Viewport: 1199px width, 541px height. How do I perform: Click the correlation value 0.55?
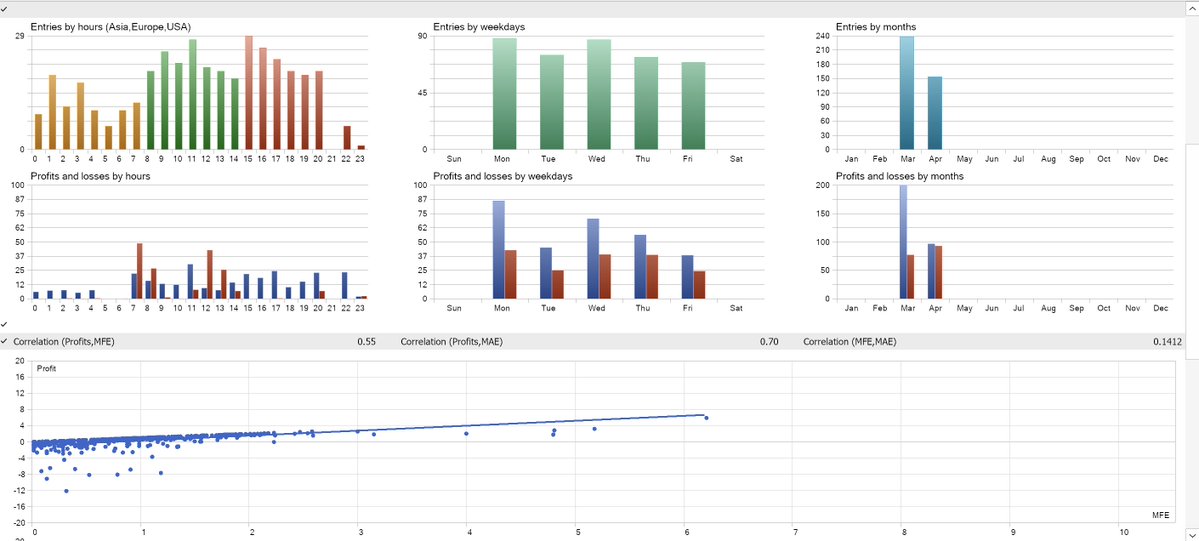click(366, 341)
